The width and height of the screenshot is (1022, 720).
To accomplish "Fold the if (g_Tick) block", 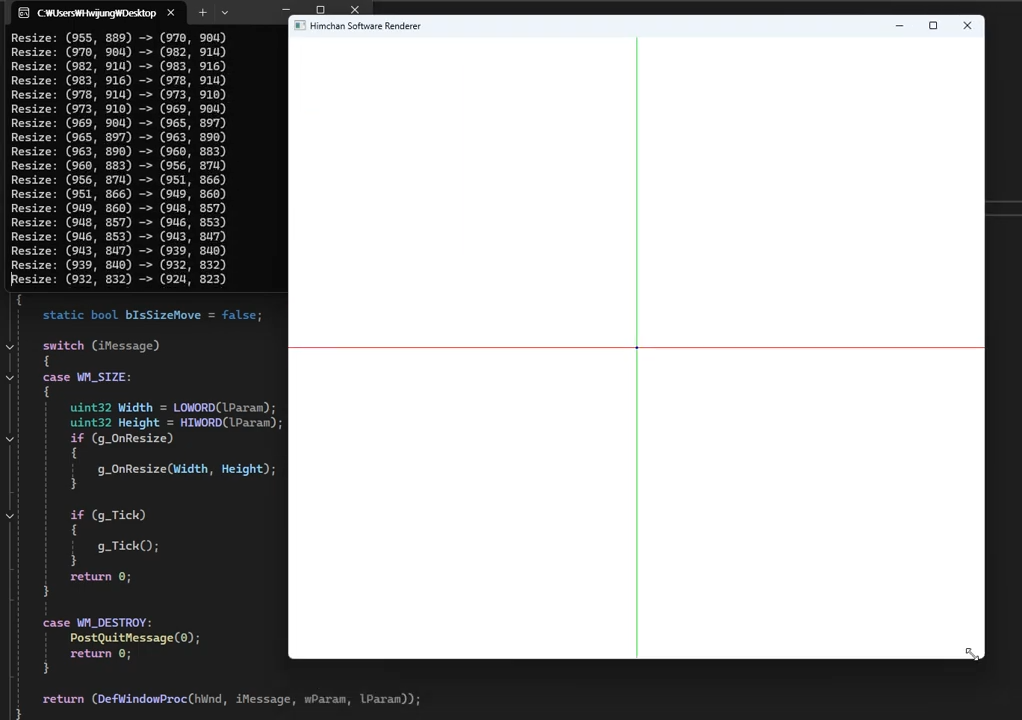I will [10, 515].
